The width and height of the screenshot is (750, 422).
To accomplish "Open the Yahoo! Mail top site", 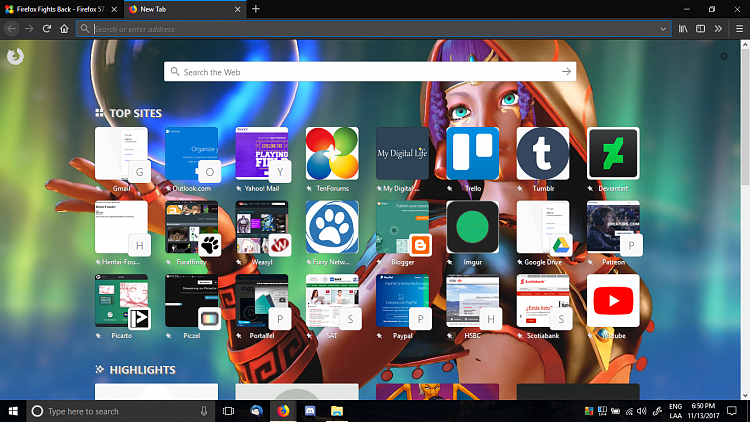I will tap(262, 154).
